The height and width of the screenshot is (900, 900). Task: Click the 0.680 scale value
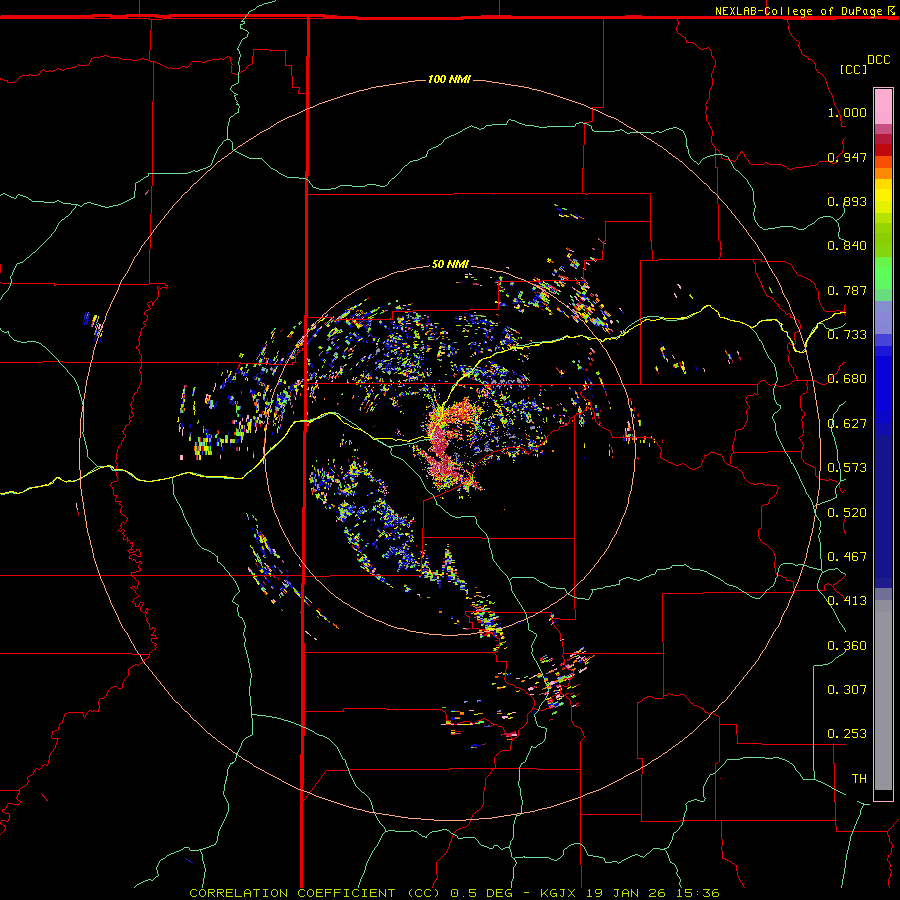(x=847, y=379)
